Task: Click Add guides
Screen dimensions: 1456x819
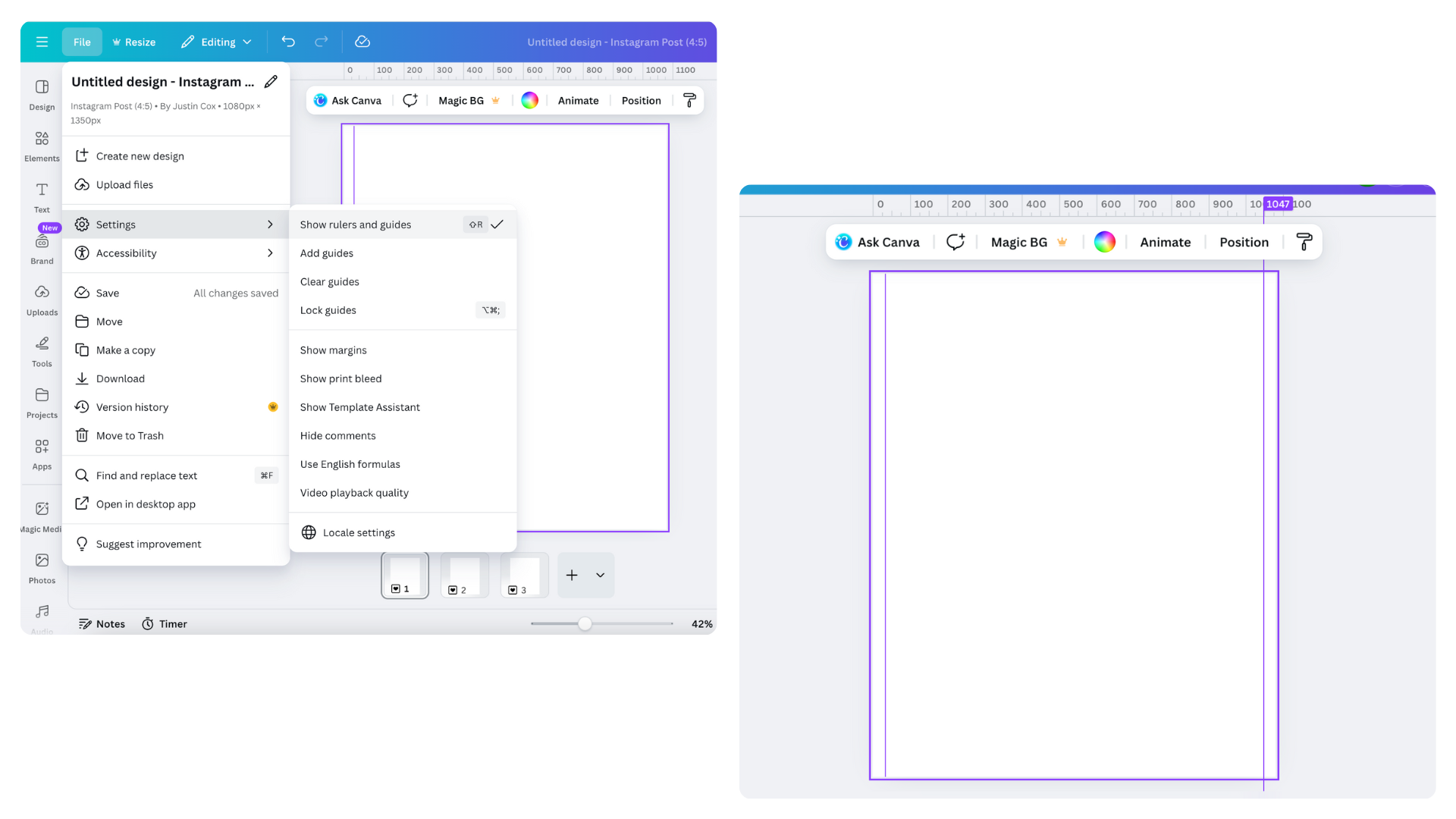Action: (403, 253)
